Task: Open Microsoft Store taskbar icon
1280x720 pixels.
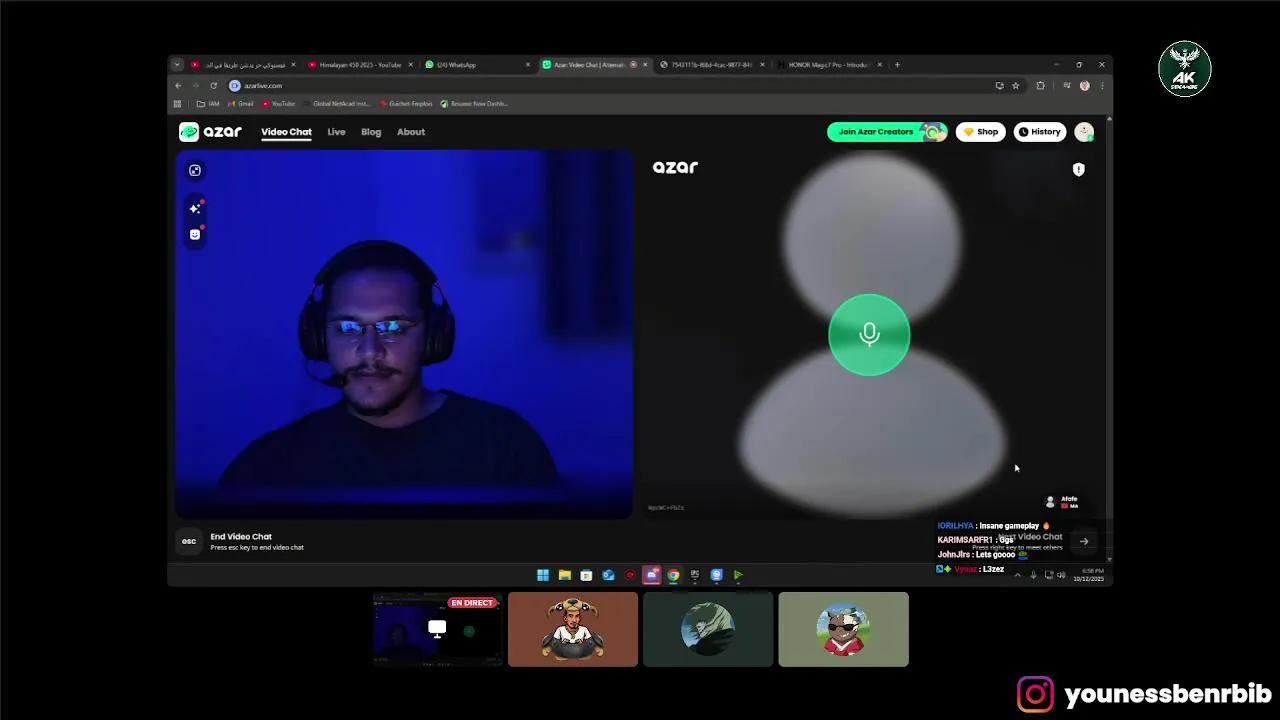Action: pos(586,575)
